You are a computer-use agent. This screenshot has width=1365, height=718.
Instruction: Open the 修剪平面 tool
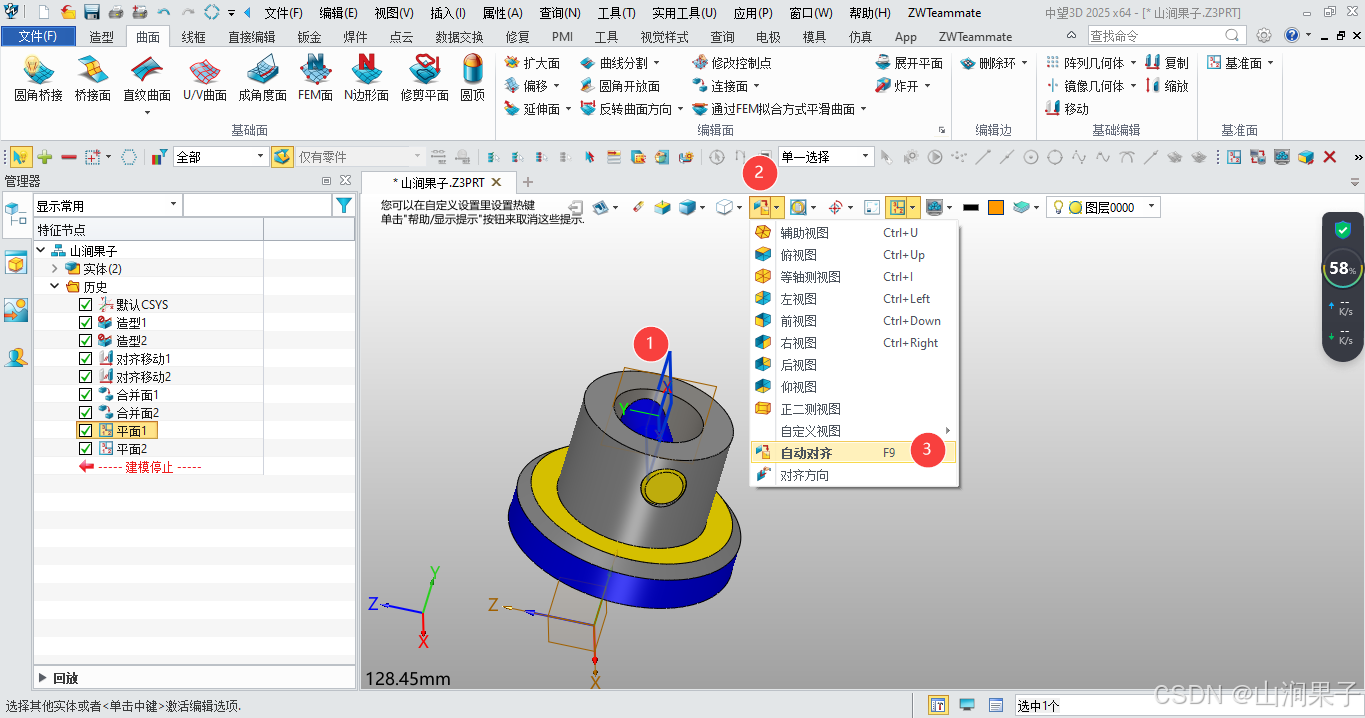[x=424, y=79]
